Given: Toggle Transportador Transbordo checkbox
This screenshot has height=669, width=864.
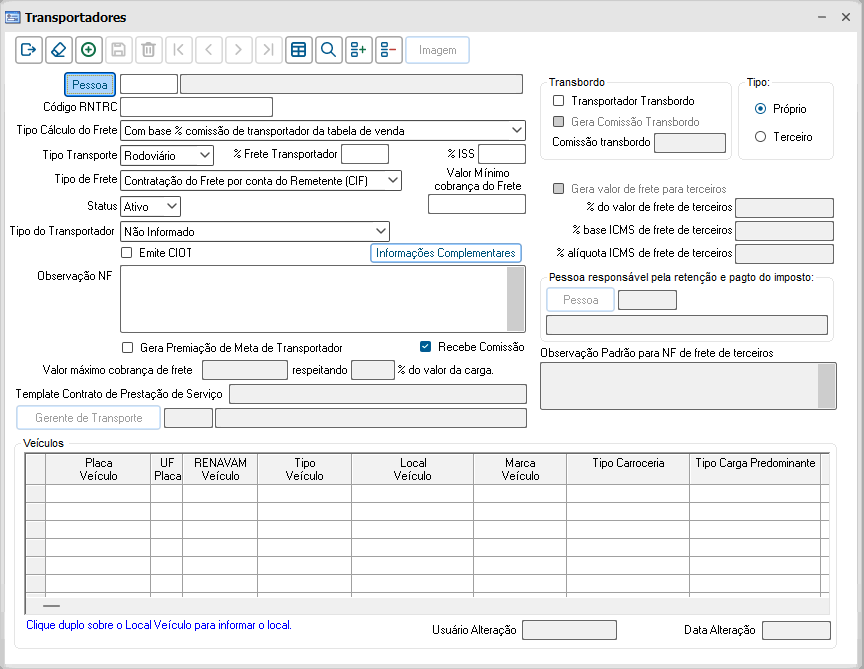Looking at the screenshot, I should click(559, 101).
